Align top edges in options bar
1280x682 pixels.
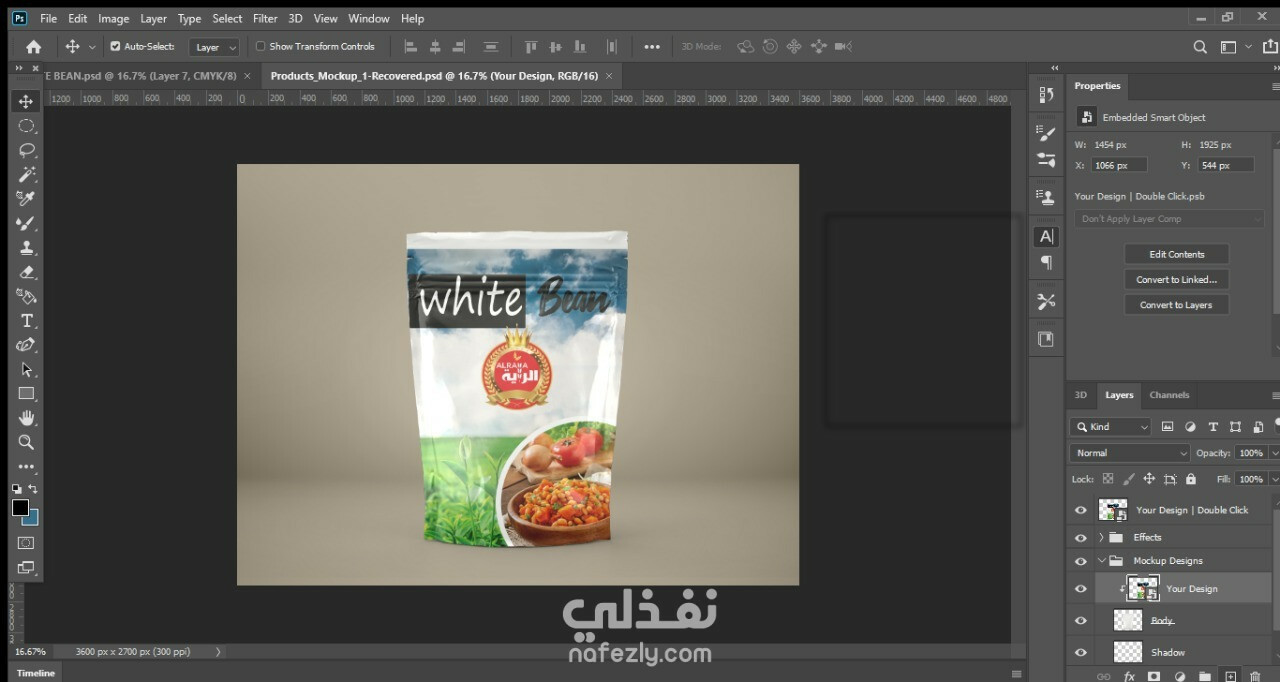(530, 46)
